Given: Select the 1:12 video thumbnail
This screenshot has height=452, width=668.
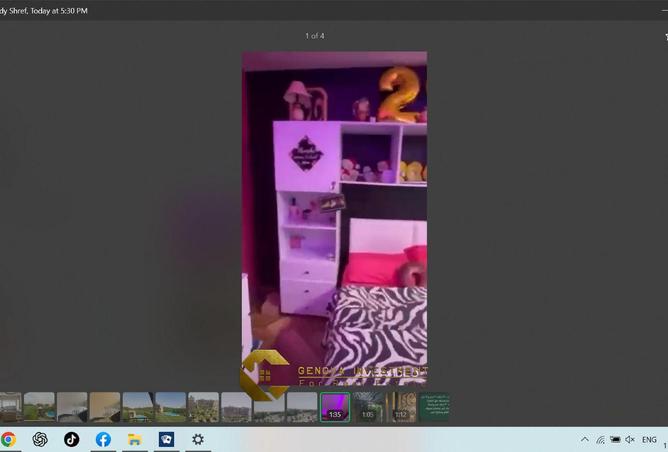Looking at the screenshot, I should coord(400,406).
